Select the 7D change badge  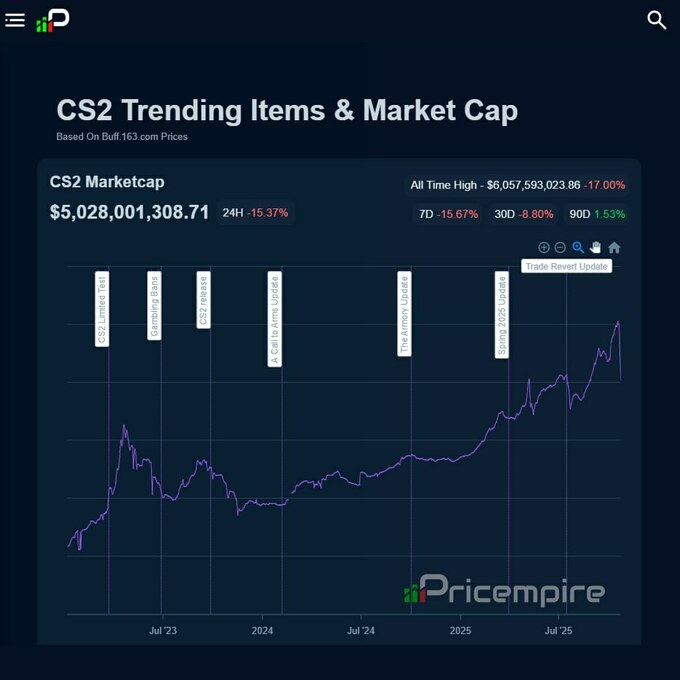click(447, 214)
